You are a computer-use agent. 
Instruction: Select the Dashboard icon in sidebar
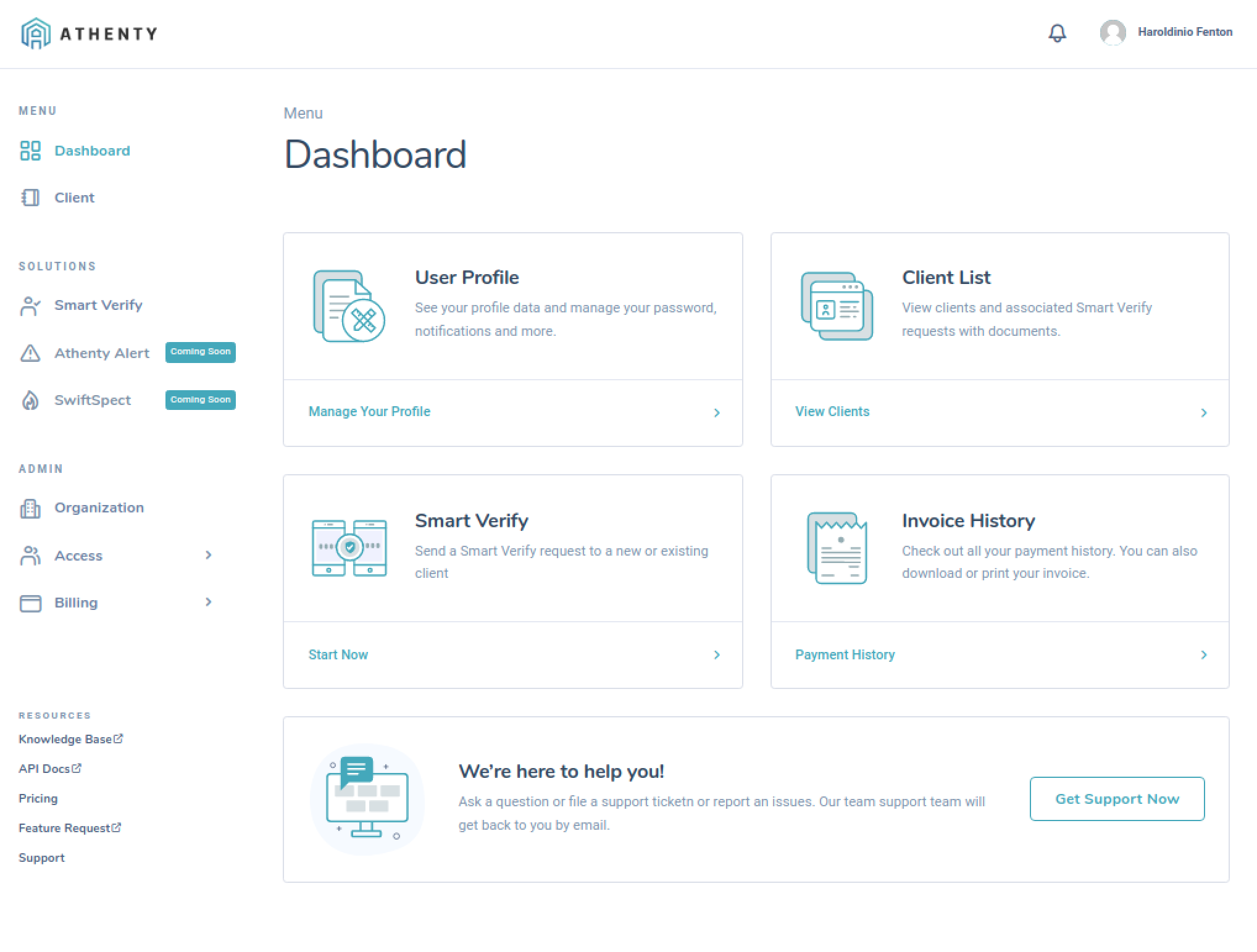(30, 150)
